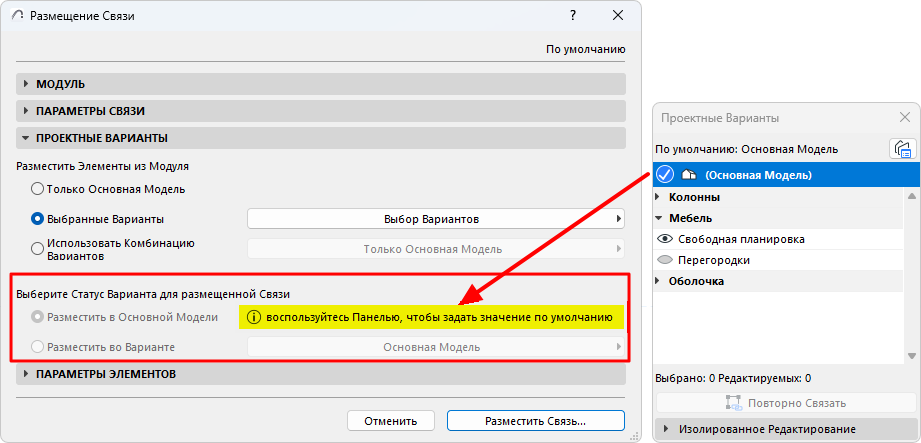Screen dimensions: 921x443
Task: Close the Размещение Связи dialog
Action: (x=617, y=16)
